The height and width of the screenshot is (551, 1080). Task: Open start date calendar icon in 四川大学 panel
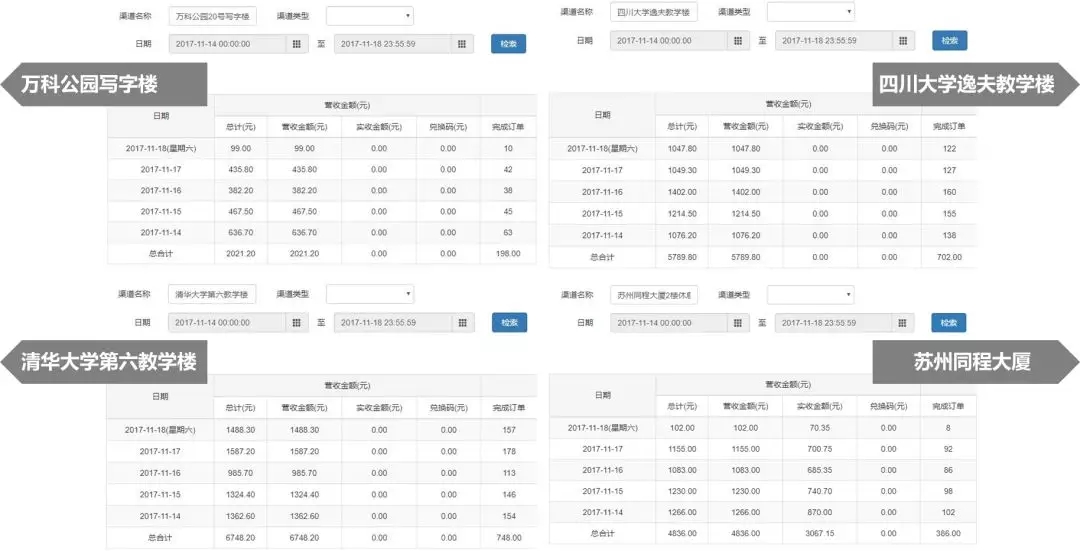pos(738,41)
